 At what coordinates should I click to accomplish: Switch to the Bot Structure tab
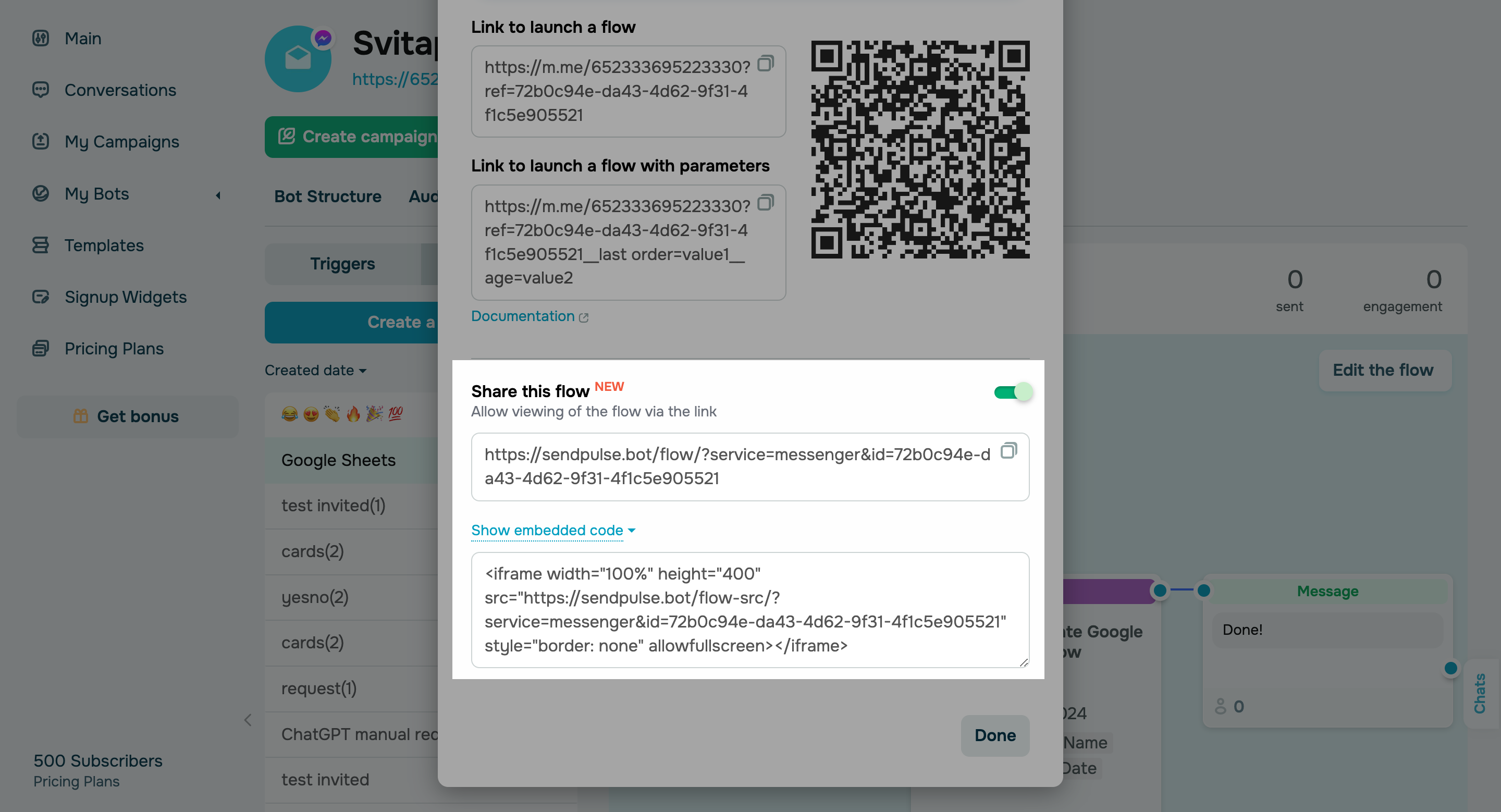pos(327,196)
